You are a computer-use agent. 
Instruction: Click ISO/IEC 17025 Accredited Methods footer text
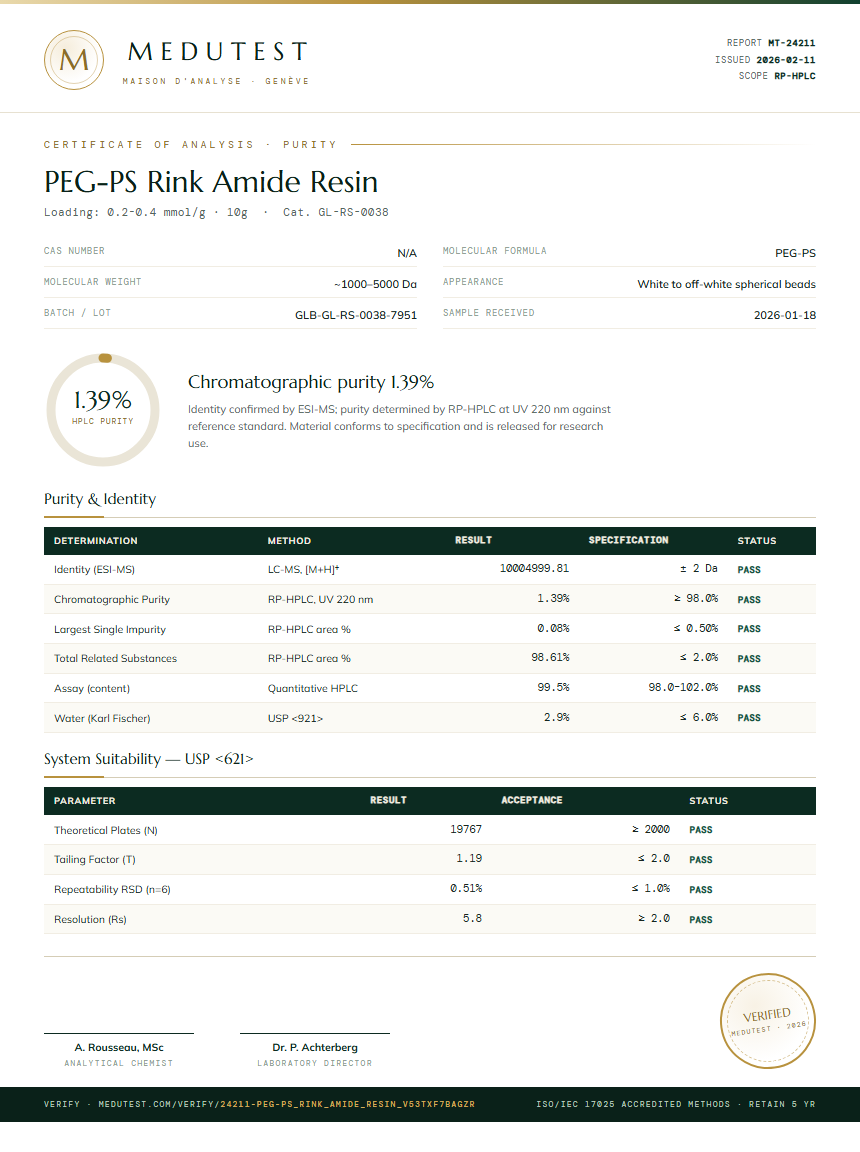tap(633, 1104)
